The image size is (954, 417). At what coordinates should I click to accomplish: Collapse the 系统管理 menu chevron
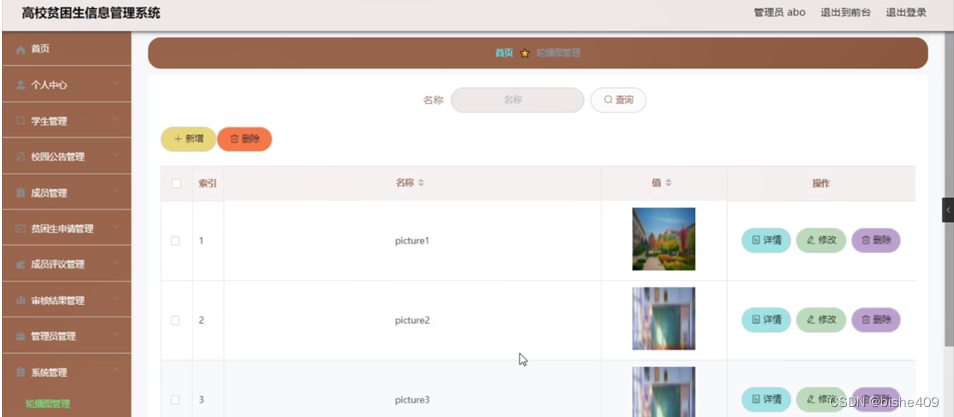[x=115, y=371]
